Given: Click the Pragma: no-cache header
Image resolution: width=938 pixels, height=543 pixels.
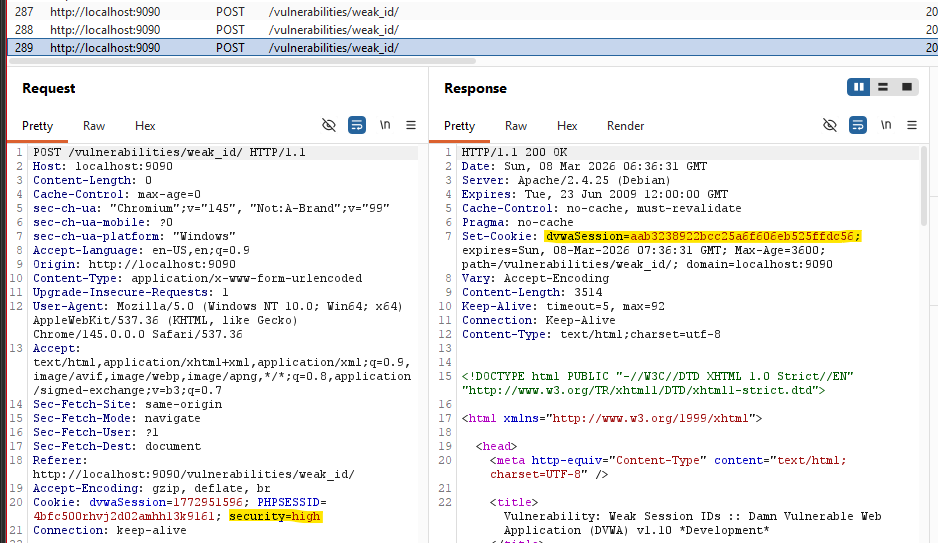Looking at the screenshot, I should pos(517,222).
